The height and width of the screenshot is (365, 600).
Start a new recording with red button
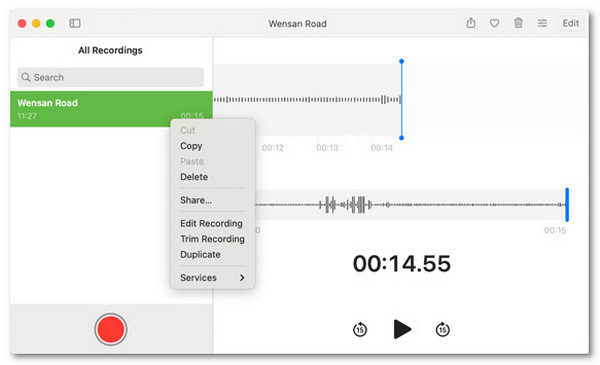[111, 329]
